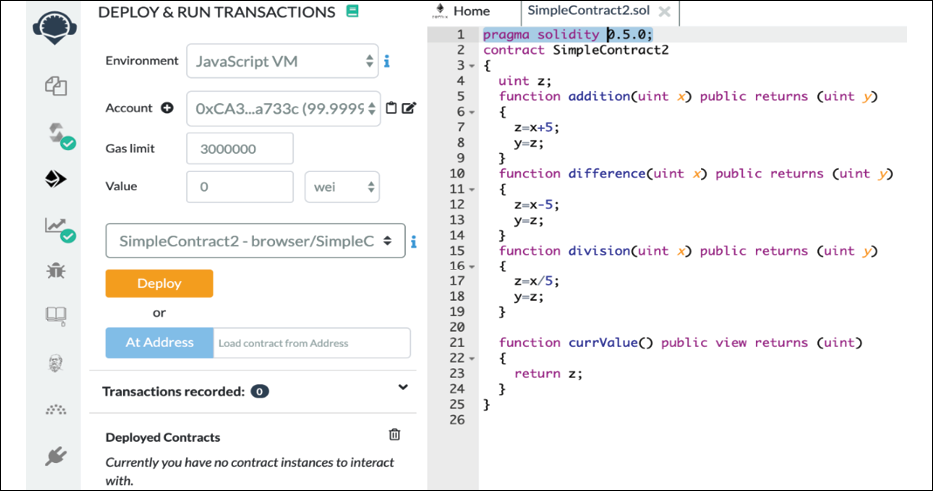The width and height of the screenshot is (933, 491).
Task: Click the Value amount input field
Action: pyautogui.click(x=240, y=187)
